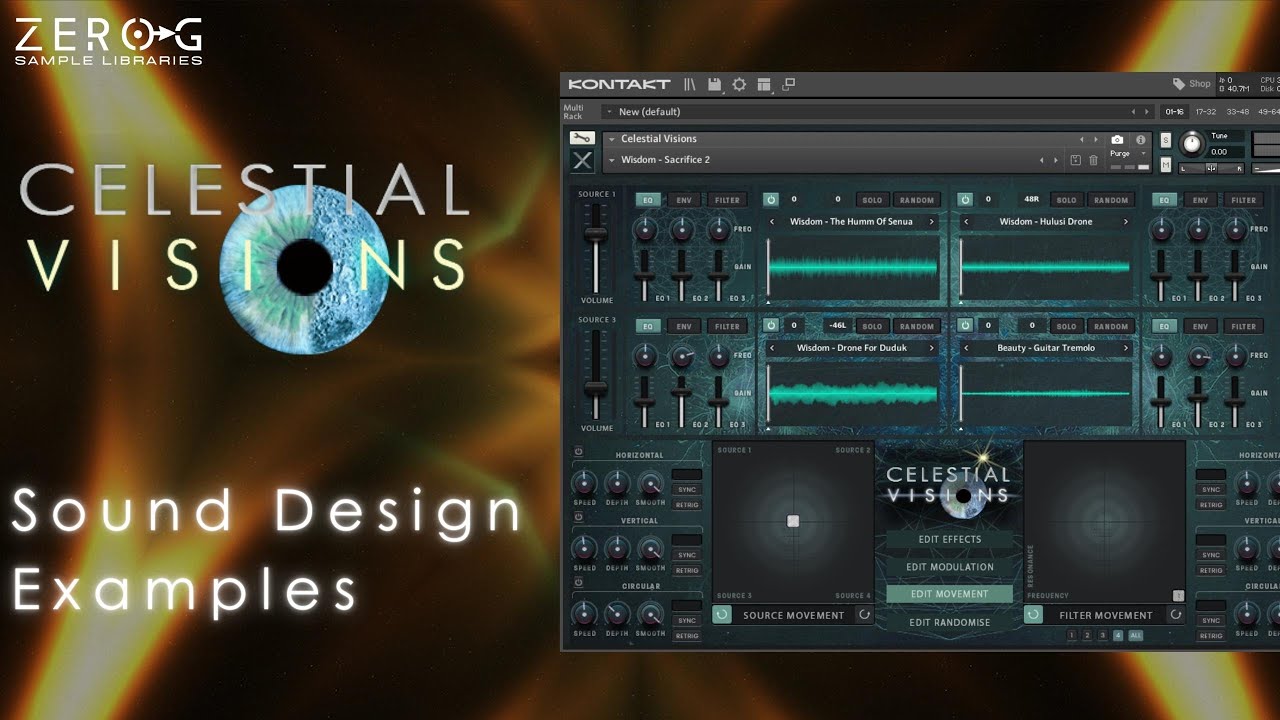Delete snapshot using the trash icon
Screen dimensions: 1280x720
tap(1093, 160)
